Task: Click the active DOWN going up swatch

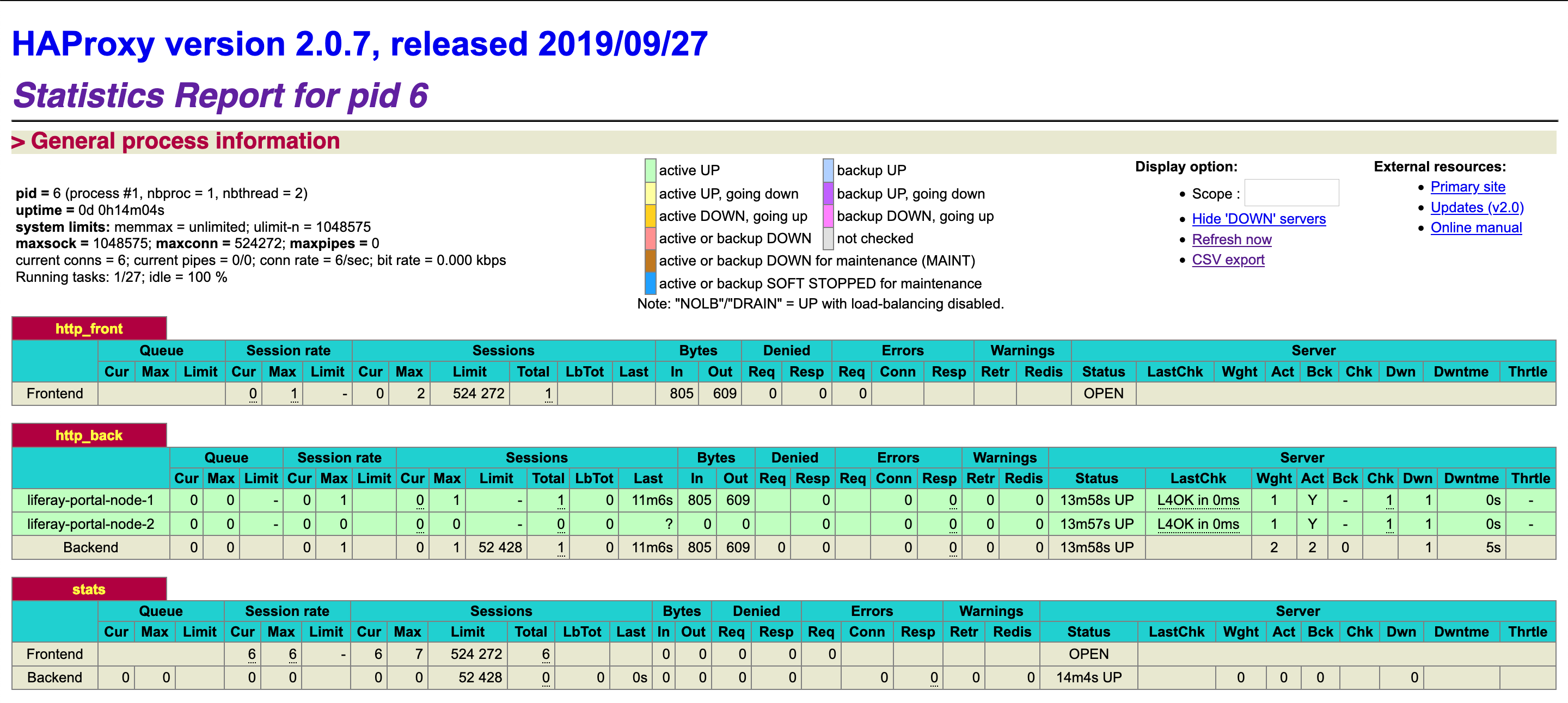Action: click(x=650, y=216)
